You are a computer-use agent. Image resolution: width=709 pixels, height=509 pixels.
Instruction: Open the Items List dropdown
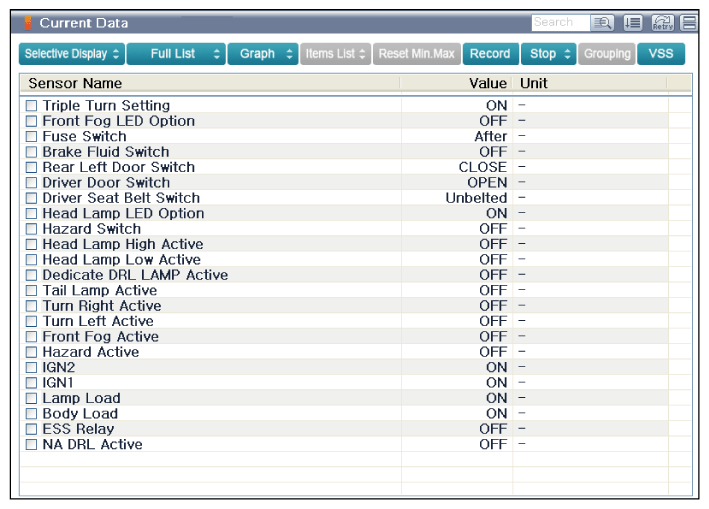coord(336,54)
